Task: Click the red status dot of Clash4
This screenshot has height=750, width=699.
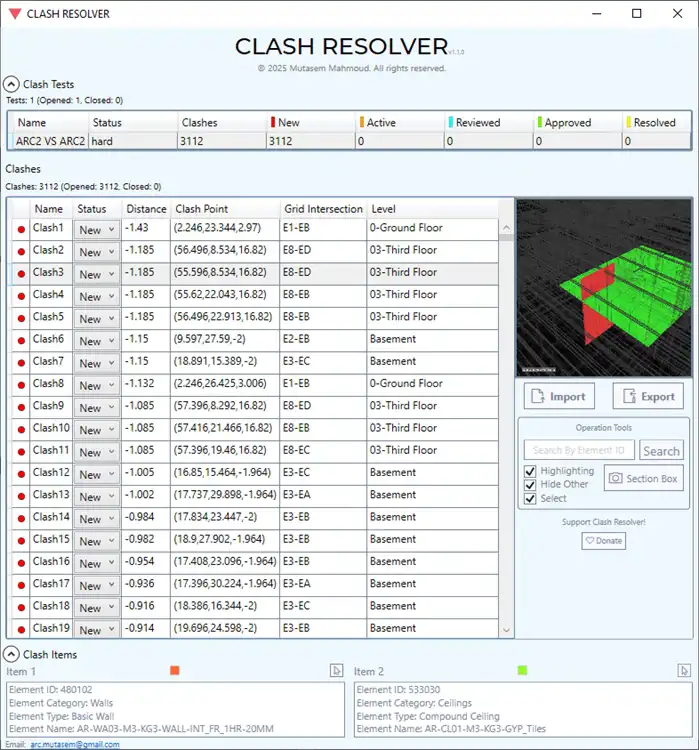Action: point(21,296)
